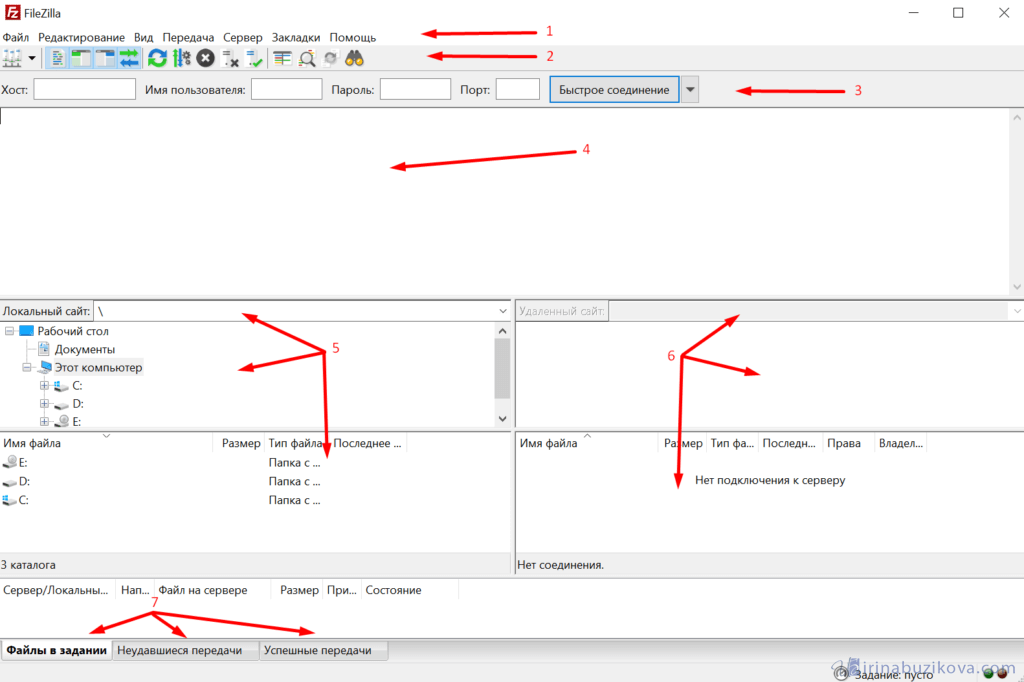Open the Site Manager icon
Viewport: 1024px width, 682px height.
click(13, 58)
